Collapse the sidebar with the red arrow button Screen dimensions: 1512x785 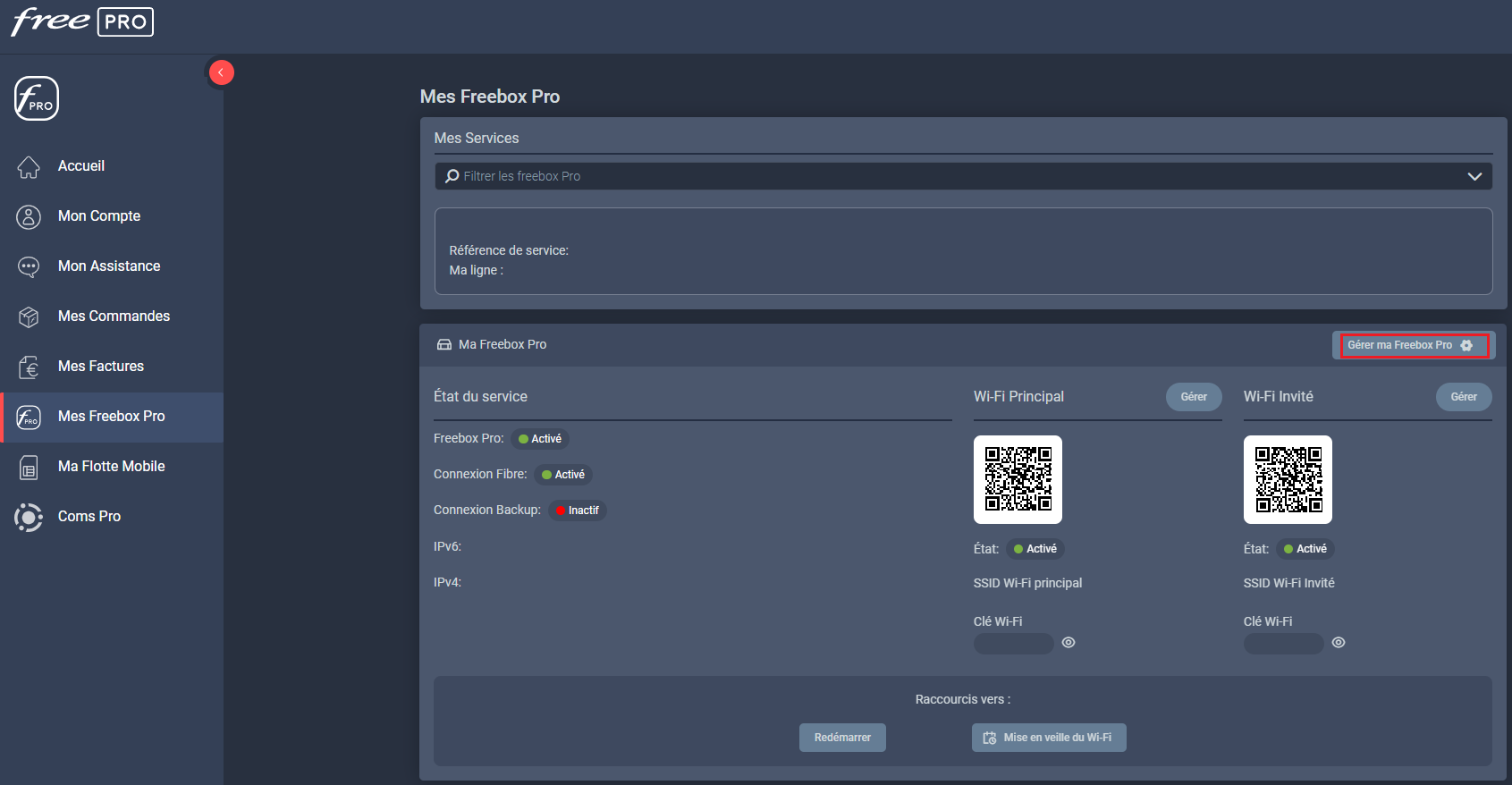(221, 72)
